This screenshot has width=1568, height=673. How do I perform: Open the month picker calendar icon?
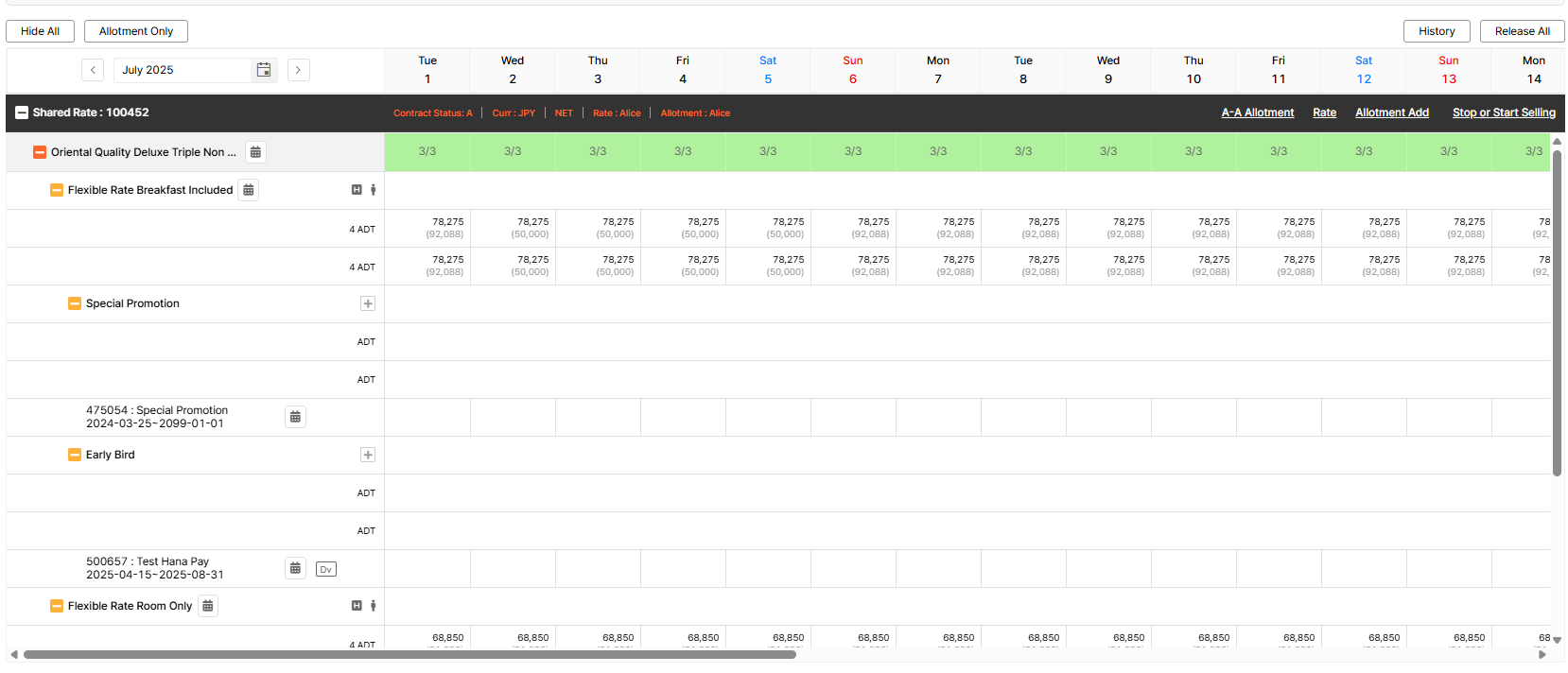264,70
